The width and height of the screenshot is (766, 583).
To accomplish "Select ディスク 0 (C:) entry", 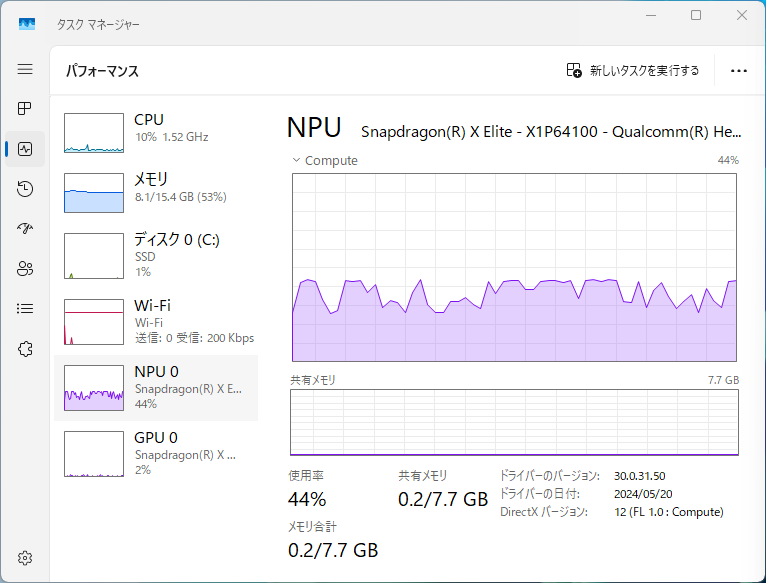I will pyautogui.click(x=155, y=254).
